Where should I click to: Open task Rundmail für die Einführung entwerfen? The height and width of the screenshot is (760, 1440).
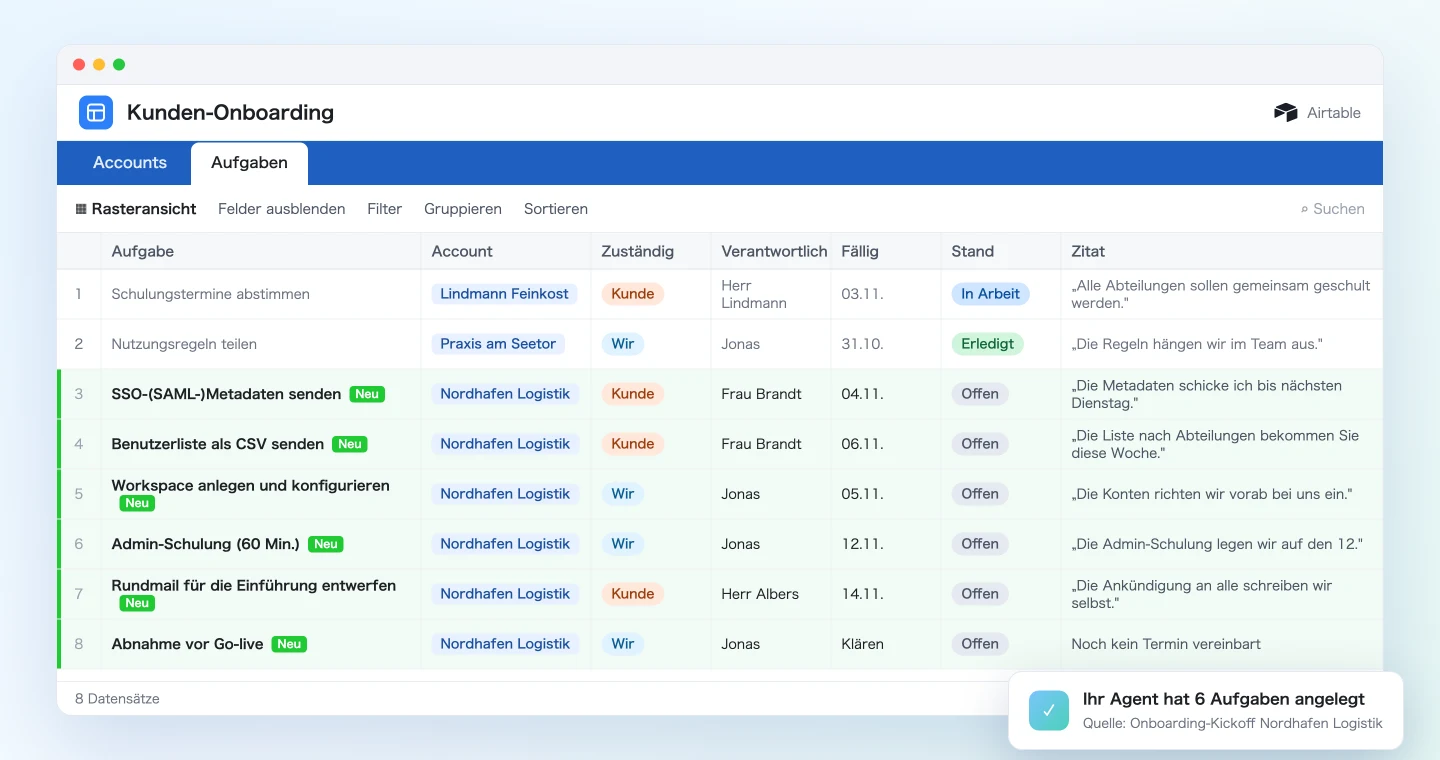254,585
